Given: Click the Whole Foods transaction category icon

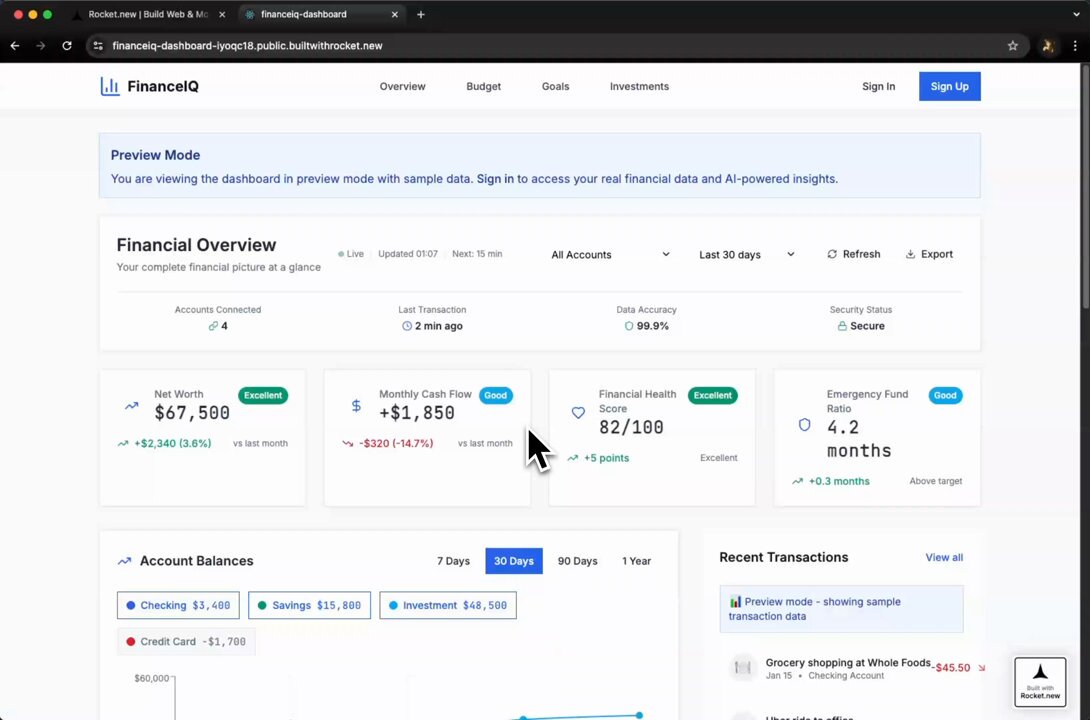Looking at the screenshot, I should click(x=742, y=668).
